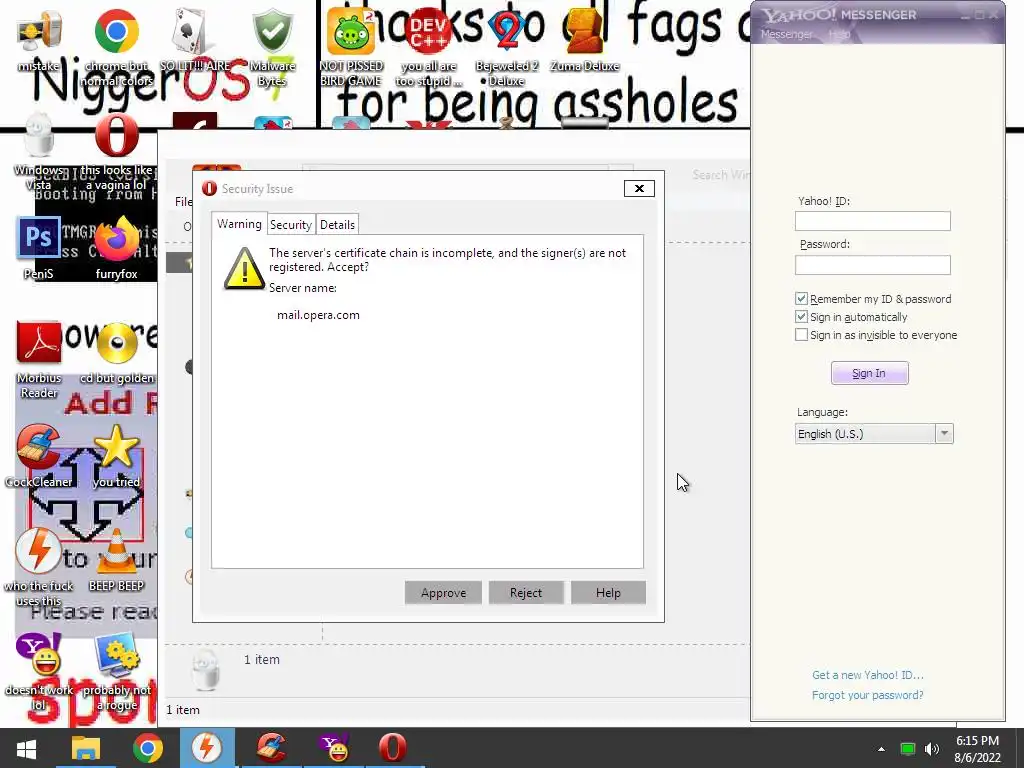Open the Messenger menu in Yahoo Messenger

tap(786, 34)
